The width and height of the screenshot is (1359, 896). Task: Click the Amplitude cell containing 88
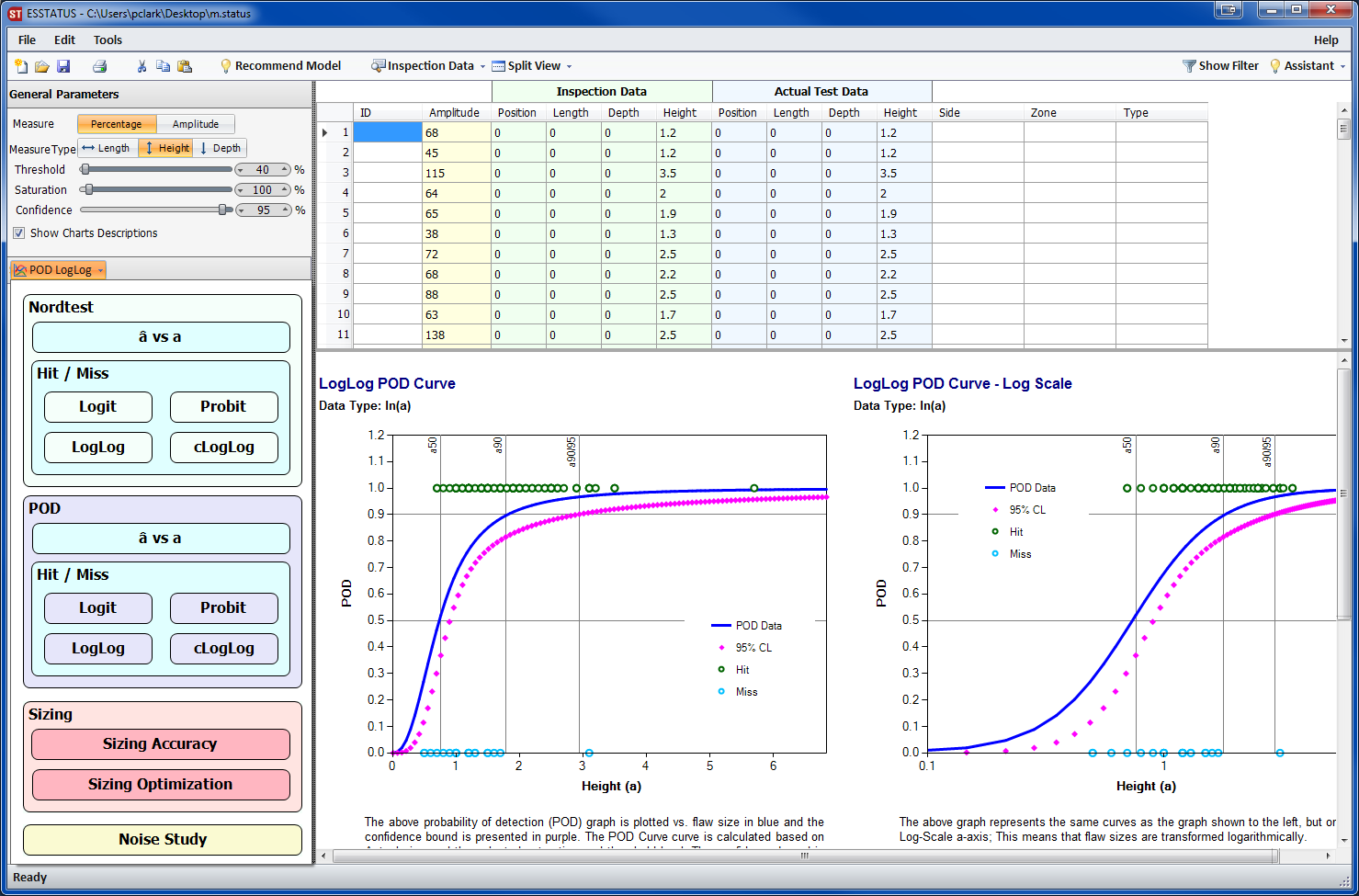(x=457, y=294)
